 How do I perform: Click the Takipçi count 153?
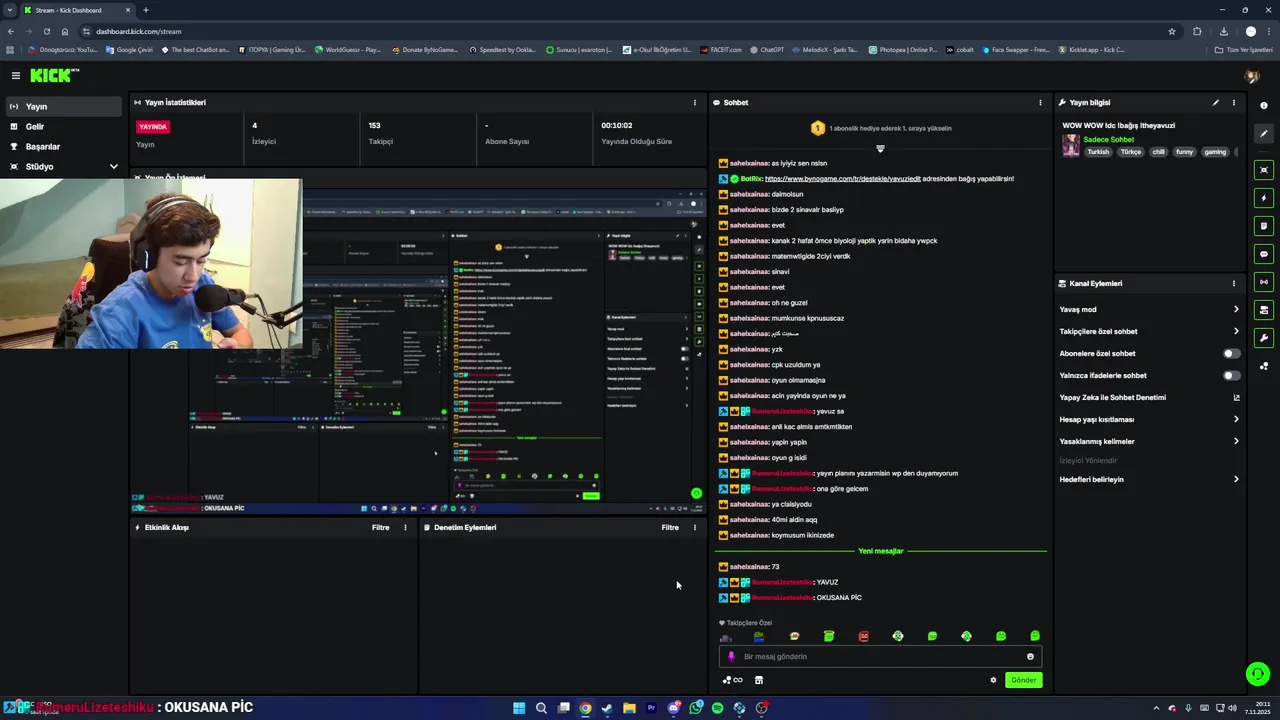tap(374, 126)
